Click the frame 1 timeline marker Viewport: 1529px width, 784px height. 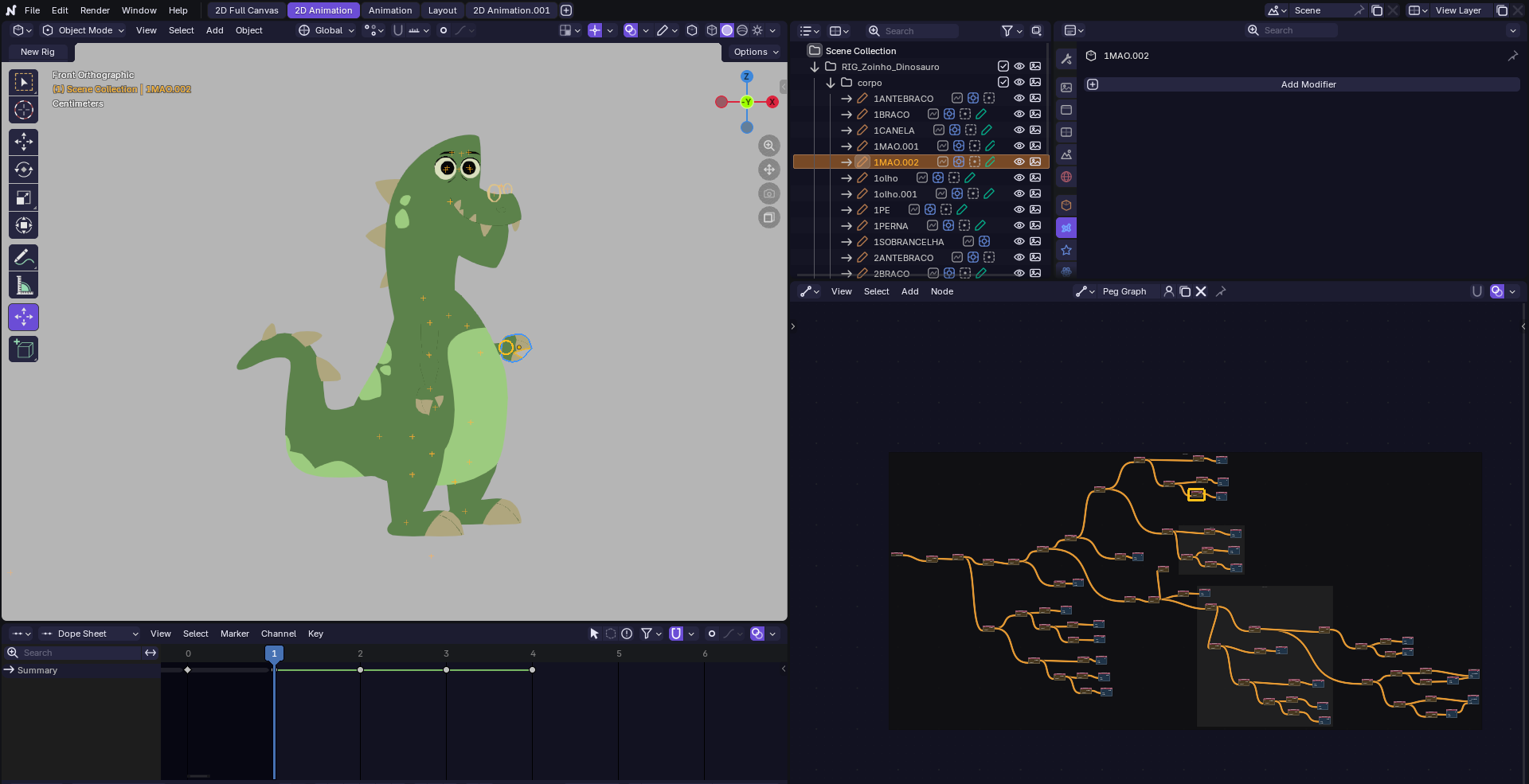pos(274,653)
